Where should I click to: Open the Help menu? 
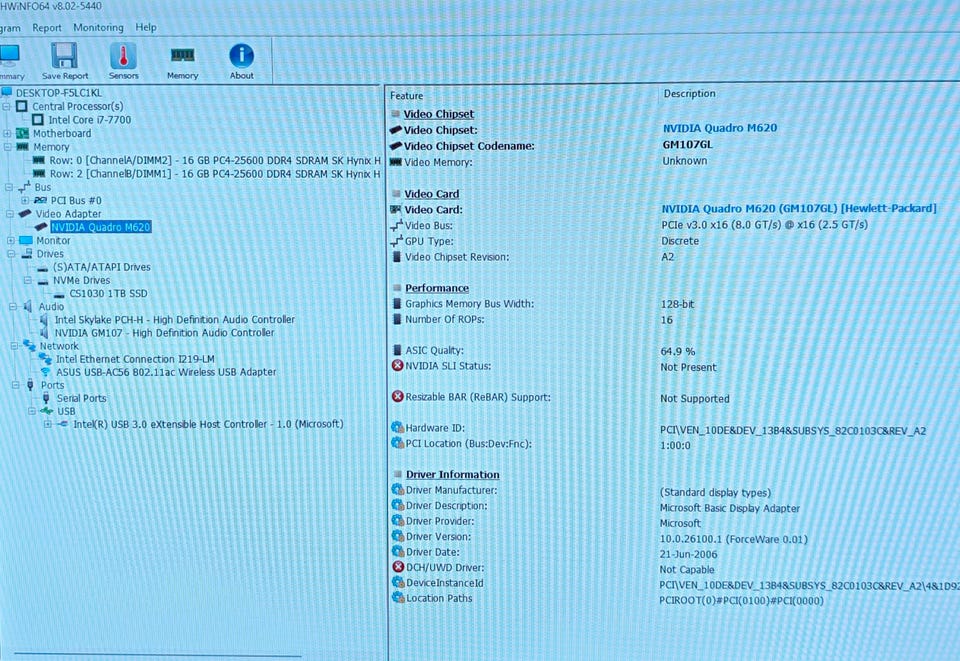[x=146, y=28]
